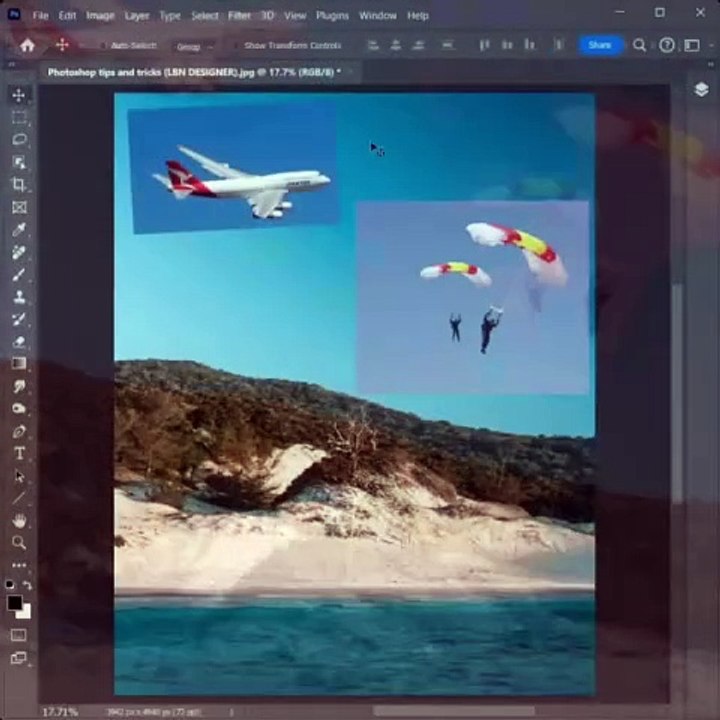Reset default foreground and background colors
The image size is (720, 720).
pos(9,585)
